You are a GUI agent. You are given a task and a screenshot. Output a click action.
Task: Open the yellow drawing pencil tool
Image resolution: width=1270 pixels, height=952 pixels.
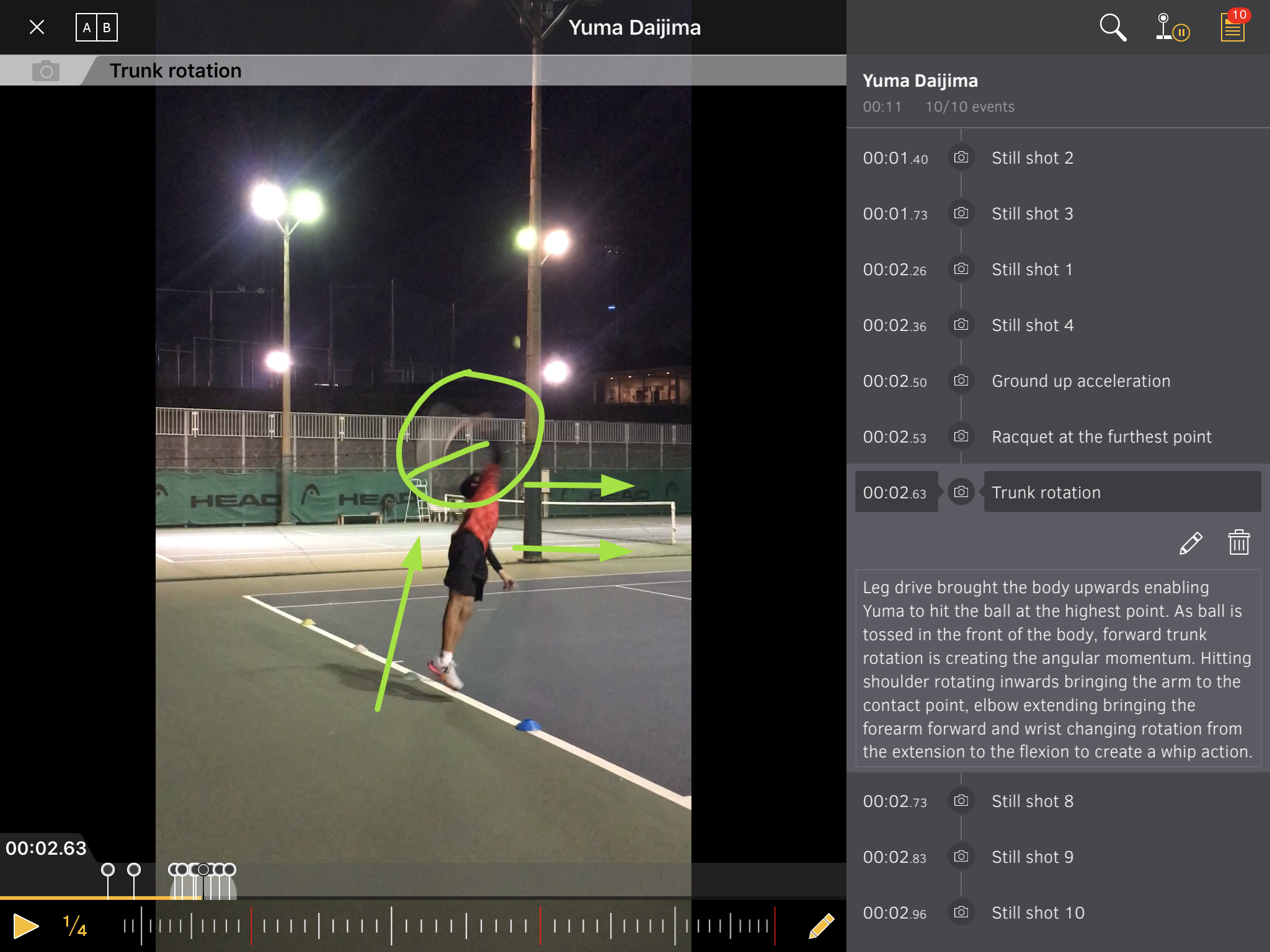pyautogui.click(x=821, y=926)
